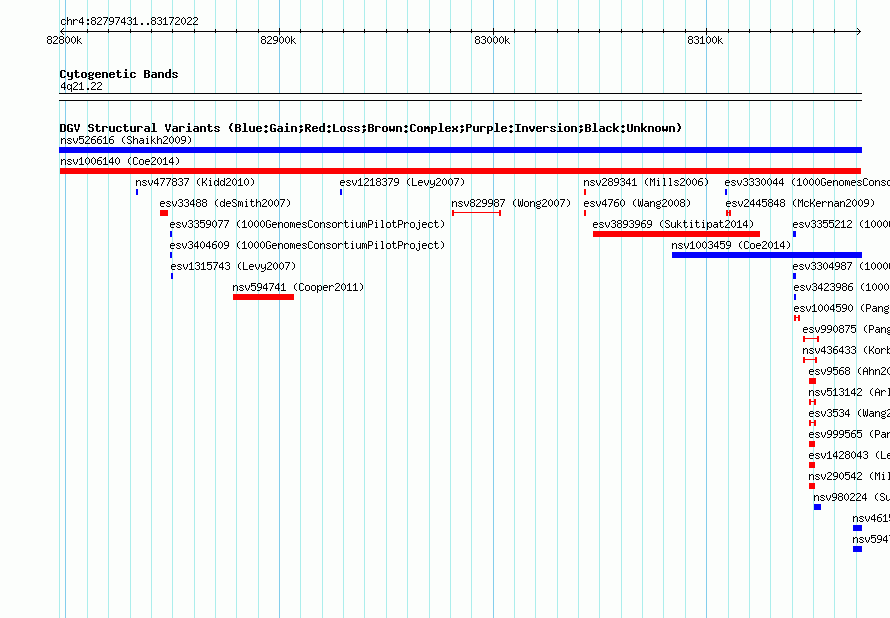Viewport: 890px width, 618px height.
Task: Click the red esv3893969 loss bar
Action: pyautogui.click(x=677, y=234)
